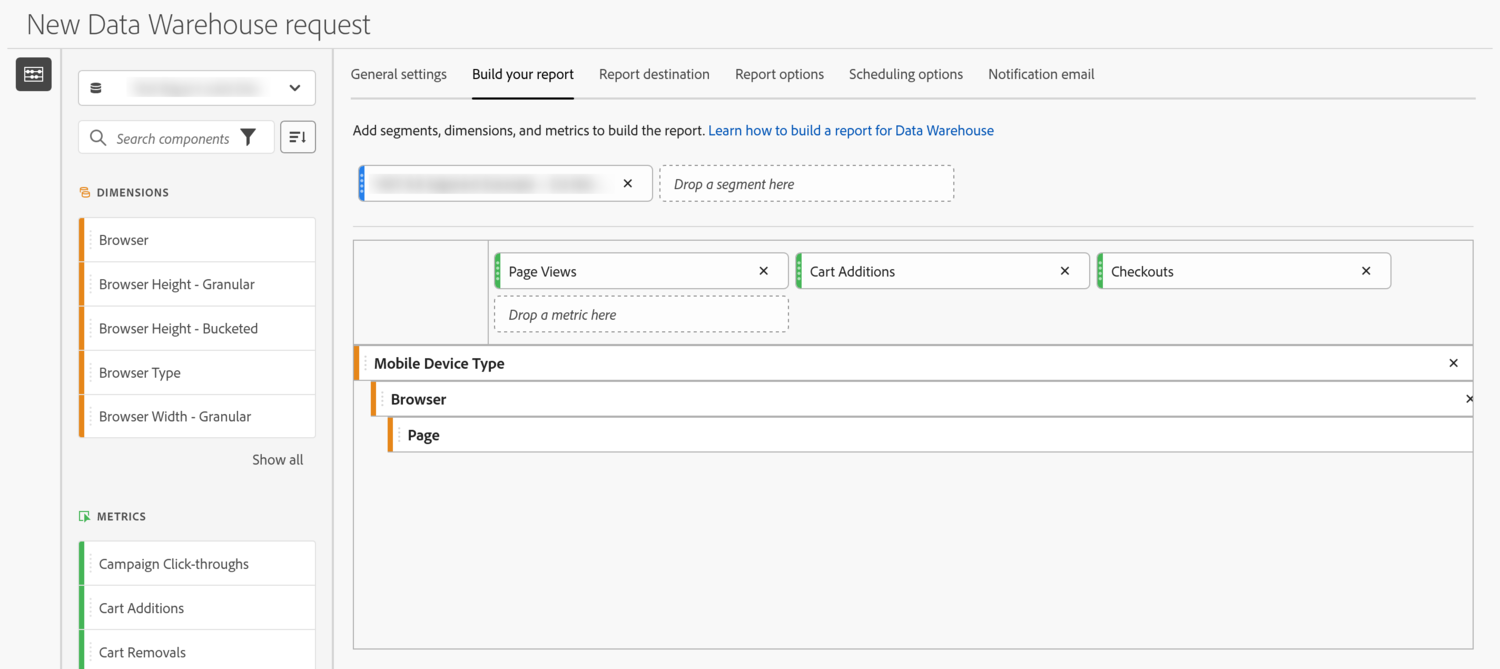Click the Search components field
Viewport: 1500px width, 669px height.
(176, 138)
